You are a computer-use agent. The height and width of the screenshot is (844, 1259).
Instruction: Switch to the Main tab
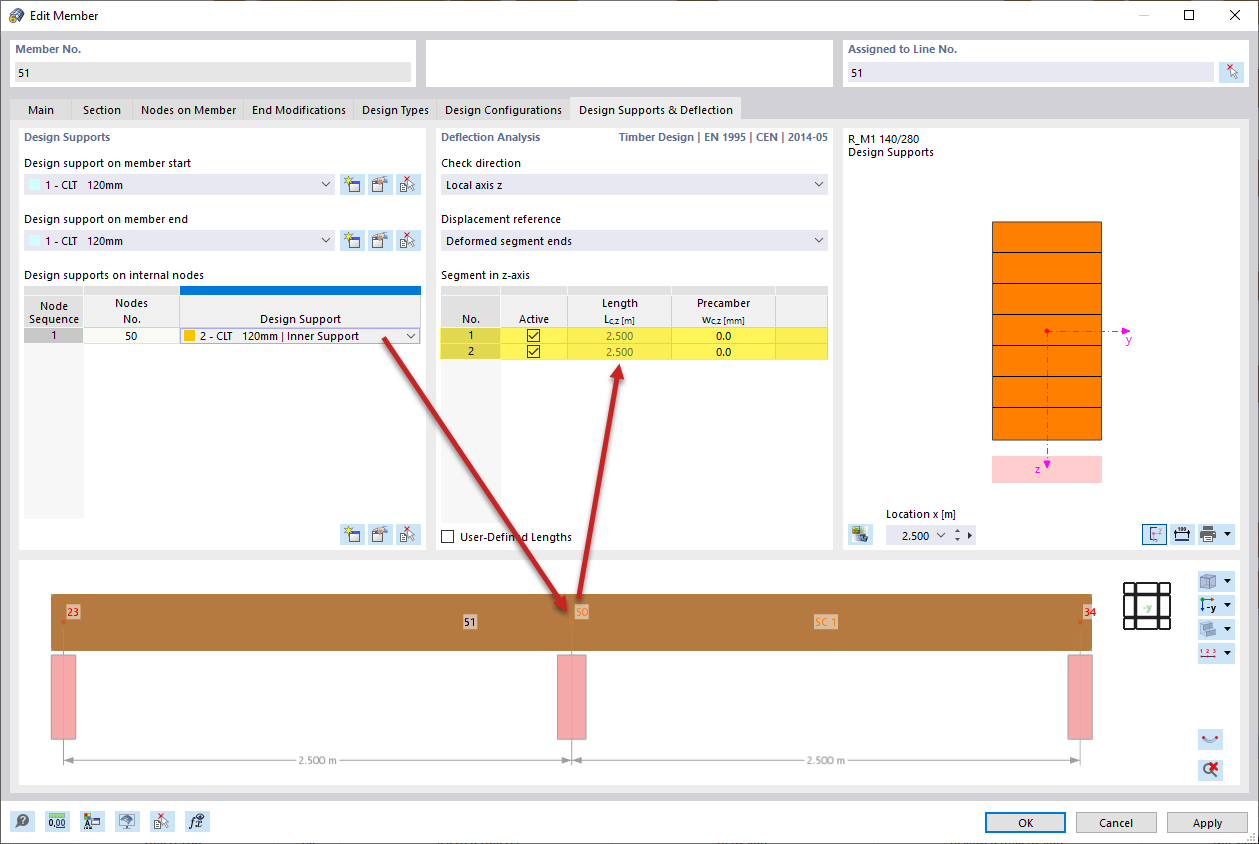pos(41,110)
